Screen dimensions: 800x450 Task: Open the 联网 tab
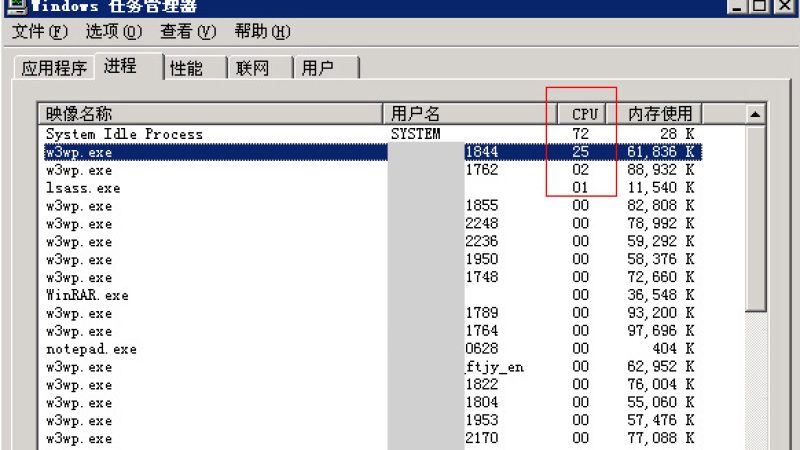tap(260, 68)
